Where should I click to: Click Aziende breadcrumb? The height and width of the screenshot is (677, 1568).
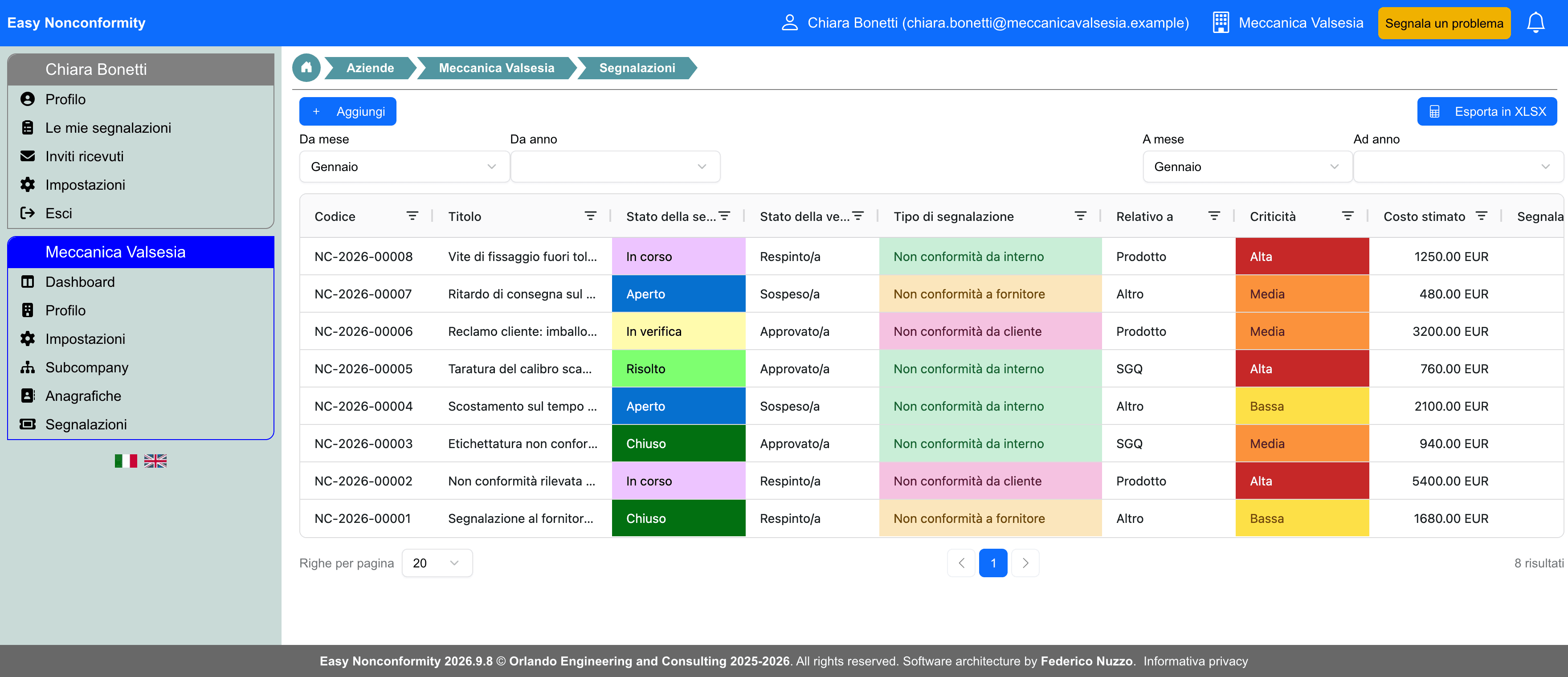coord(370,68)
